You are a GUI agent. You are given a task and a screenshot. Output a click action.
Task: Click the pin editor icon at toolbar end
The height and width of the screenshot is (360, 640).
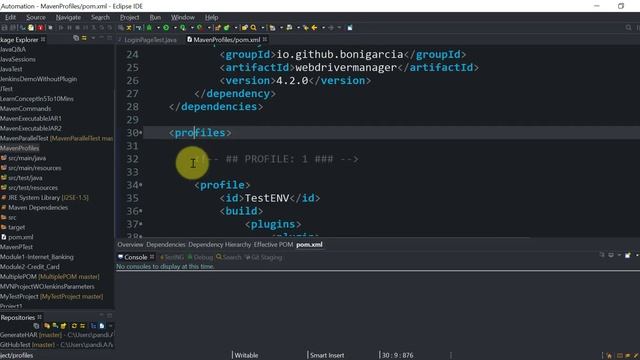tap(350, 28)
